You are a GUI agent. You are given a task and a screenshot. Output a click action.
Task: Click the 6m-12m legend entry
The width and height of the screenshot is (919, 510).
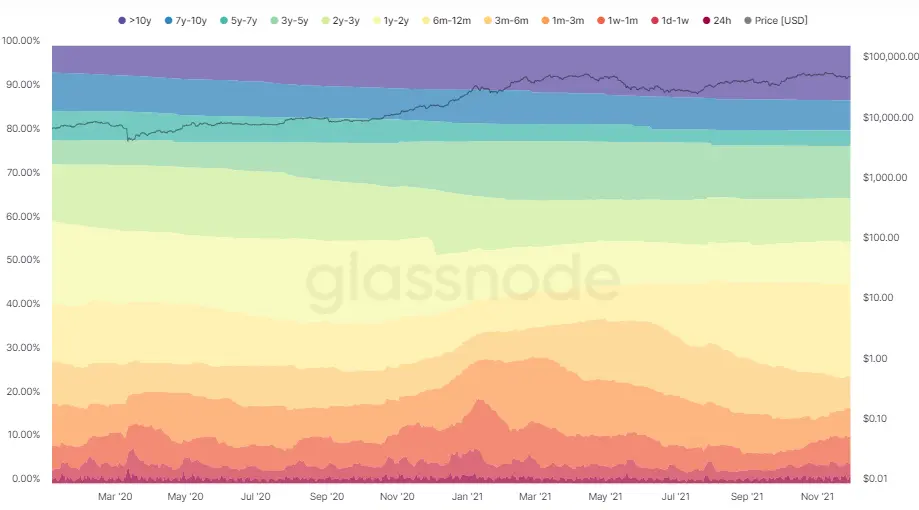click(x=447, y=21)
